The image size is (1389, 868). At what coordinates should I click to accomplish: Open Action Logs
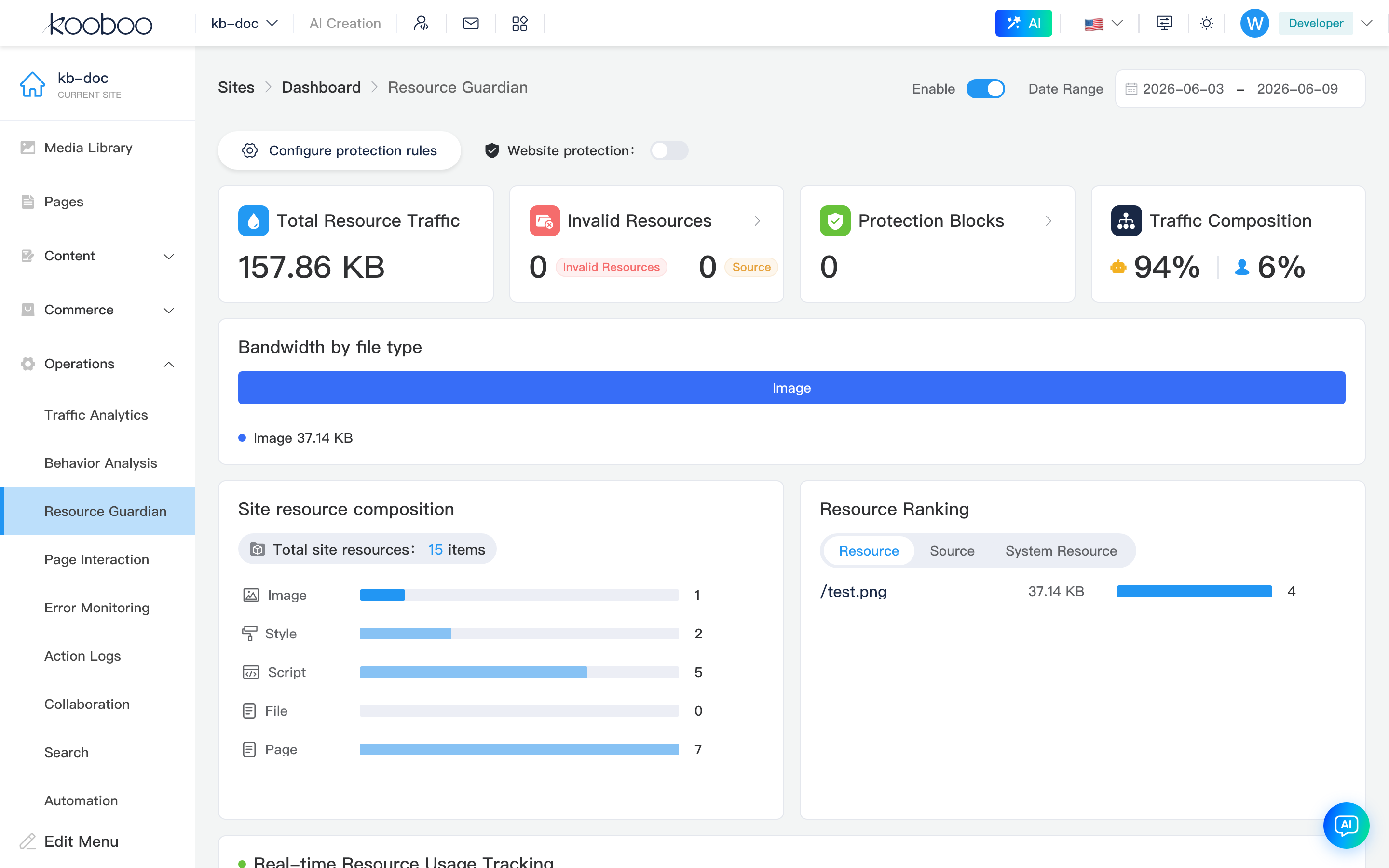point(97,656)
